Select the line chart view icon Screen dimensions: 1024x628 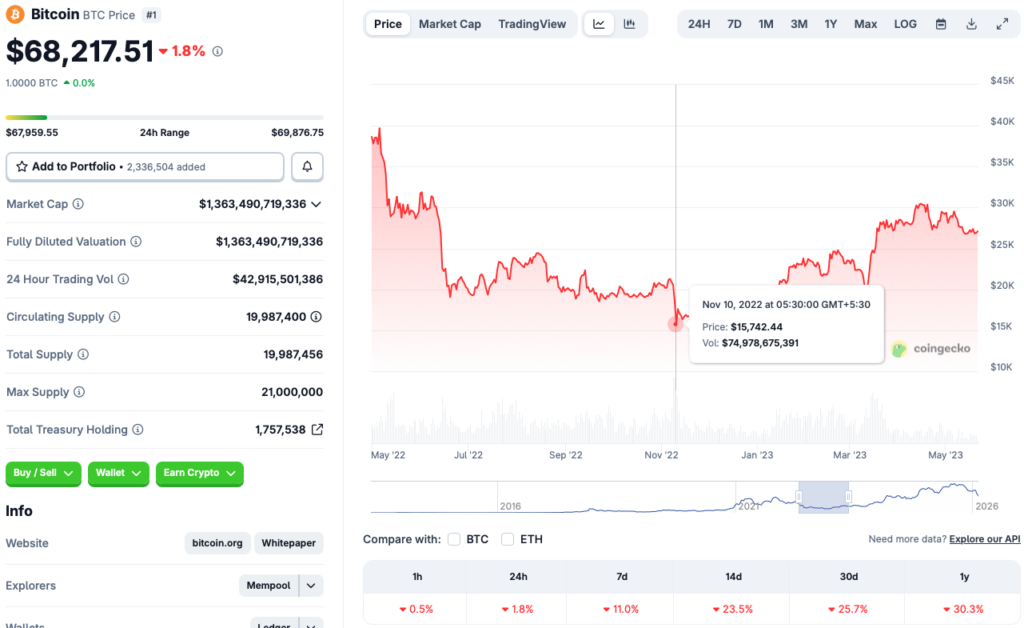click(598, 23)
